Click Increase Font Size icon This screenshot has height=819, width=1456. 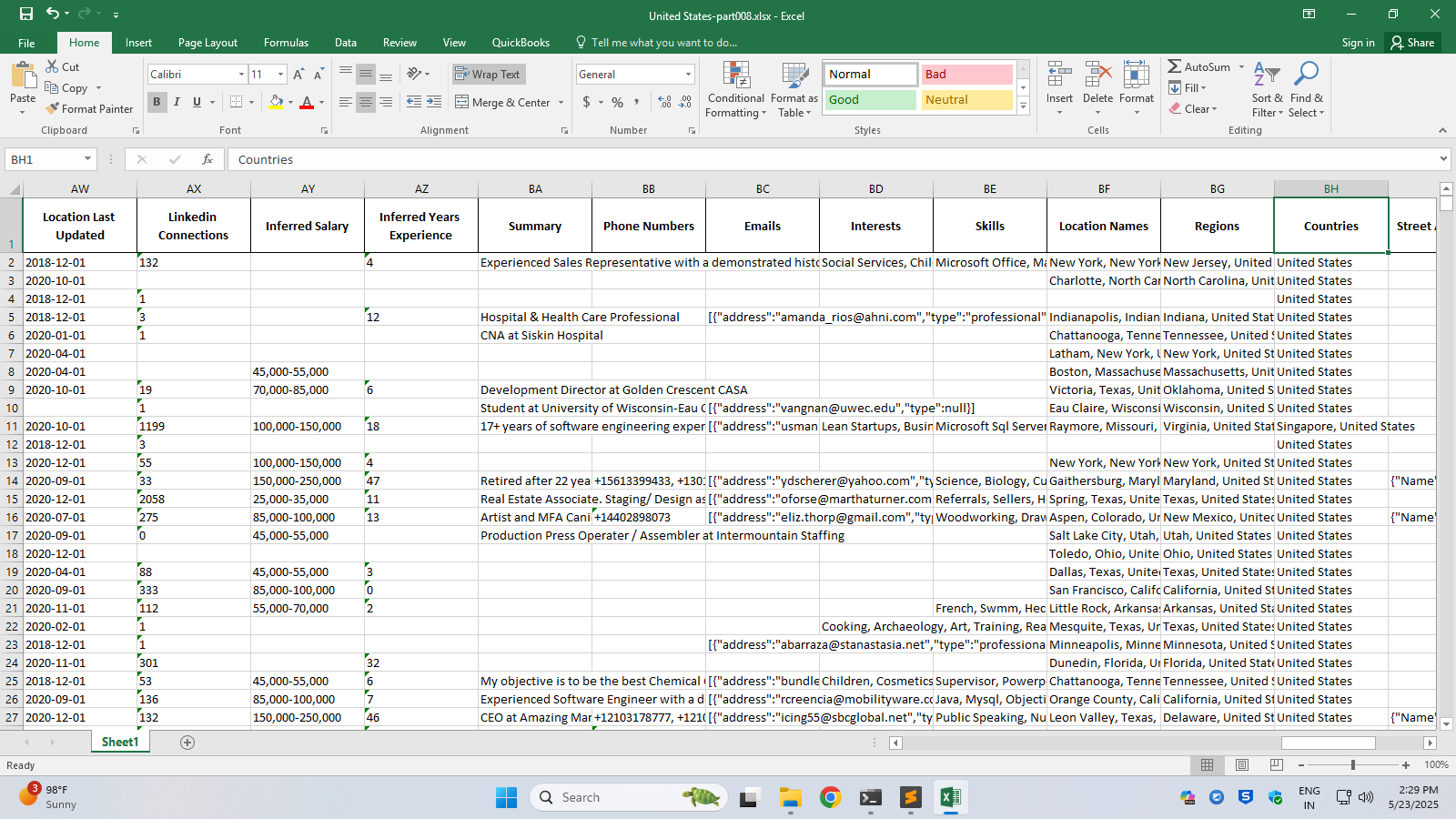[x=298, y=75]
